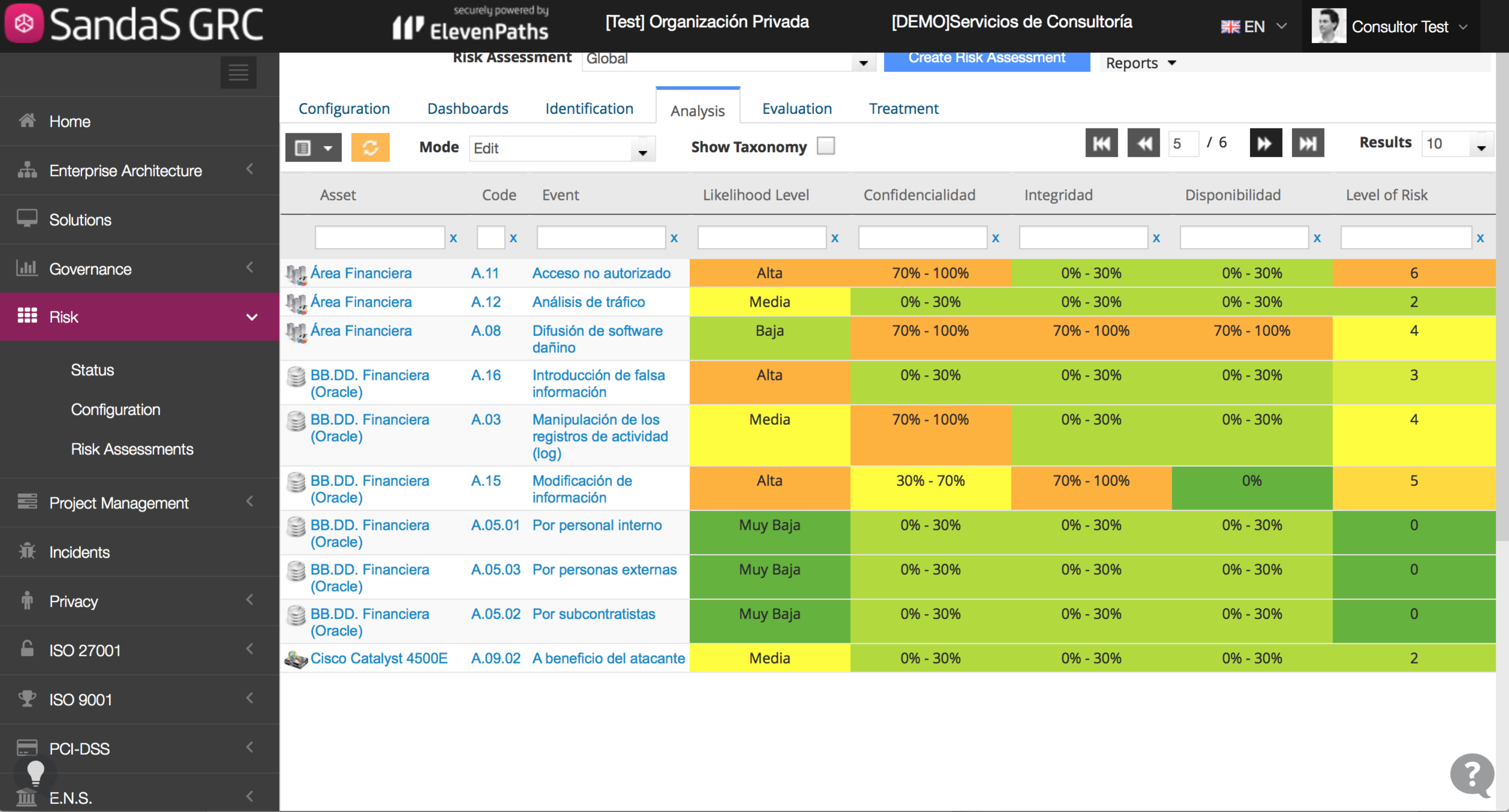Open the help question mark bubble
This screenshot has width=1509, height=812.
(1472, 774)
